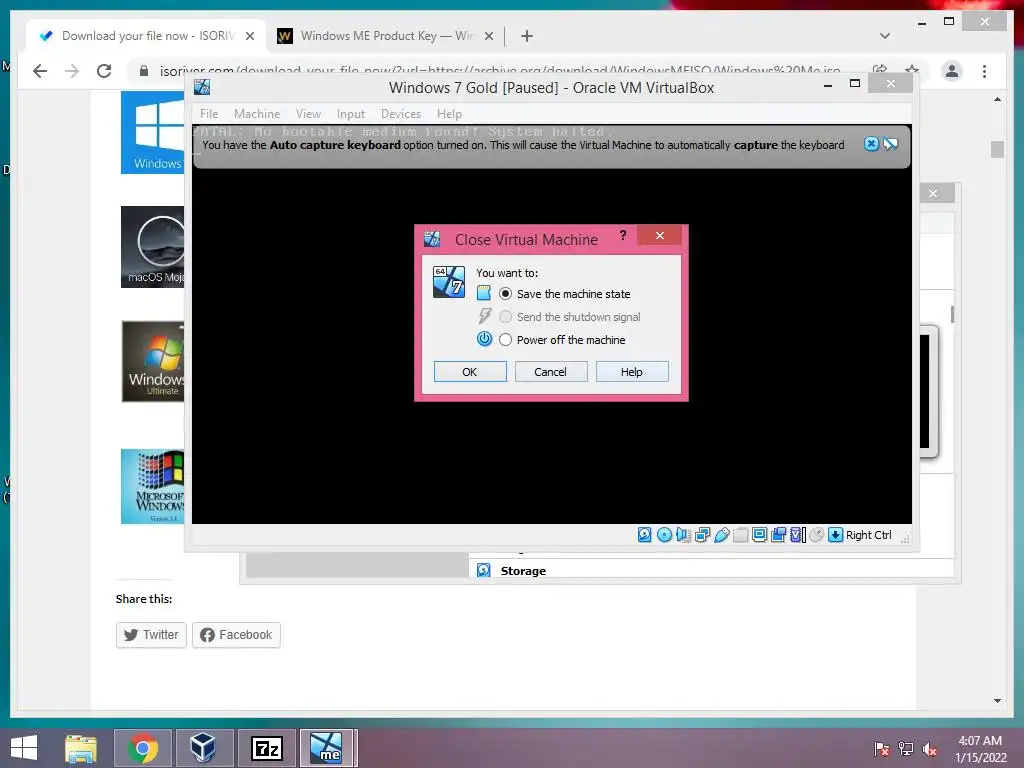Image resolution: width=1024 pixels, height=768 pixels.
Task: Open the Chrome tab search dropdown
Action: coord(885,36)
